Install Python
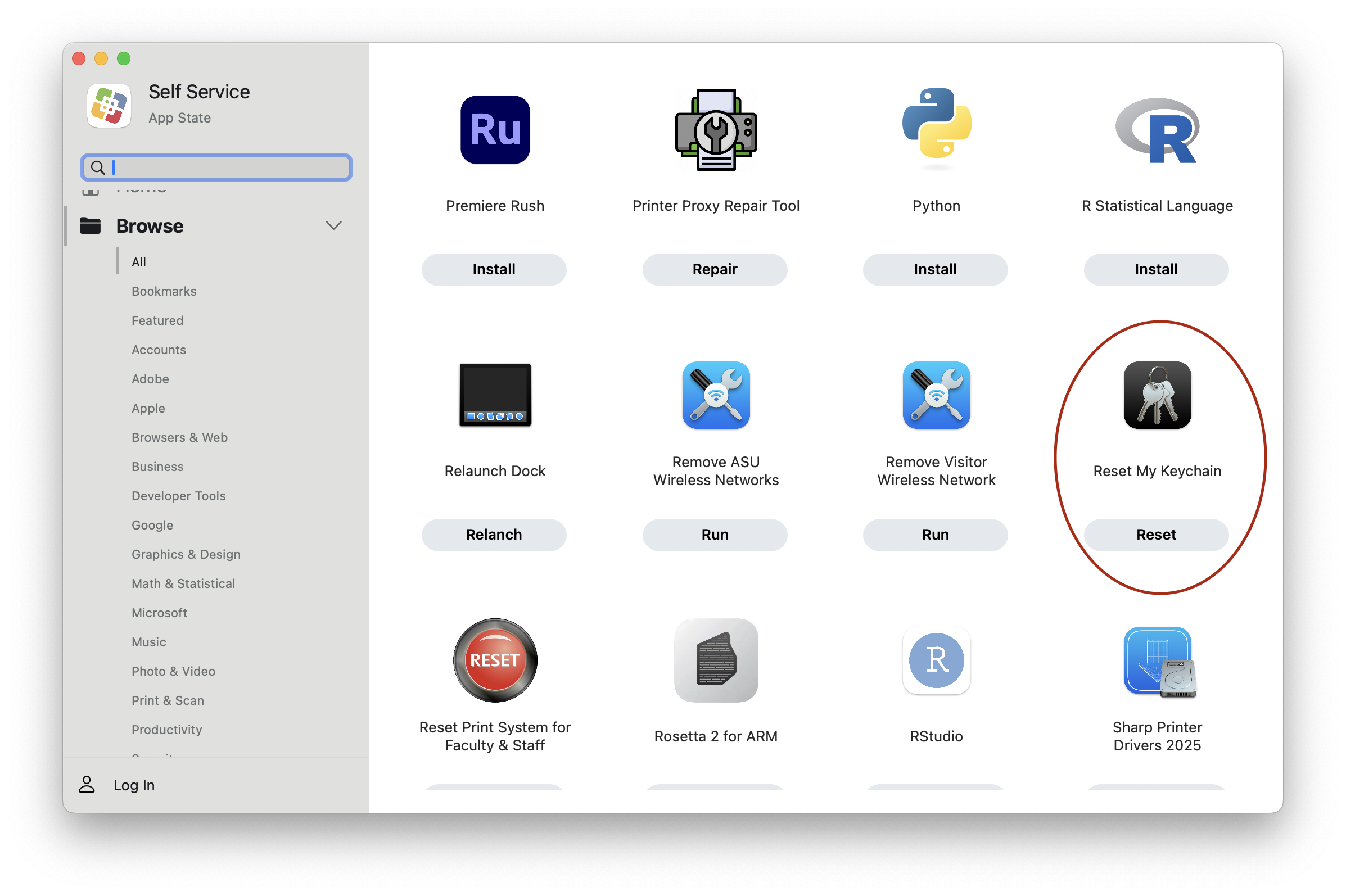Viewport: 1346px width, 896px height. (935, 269)
